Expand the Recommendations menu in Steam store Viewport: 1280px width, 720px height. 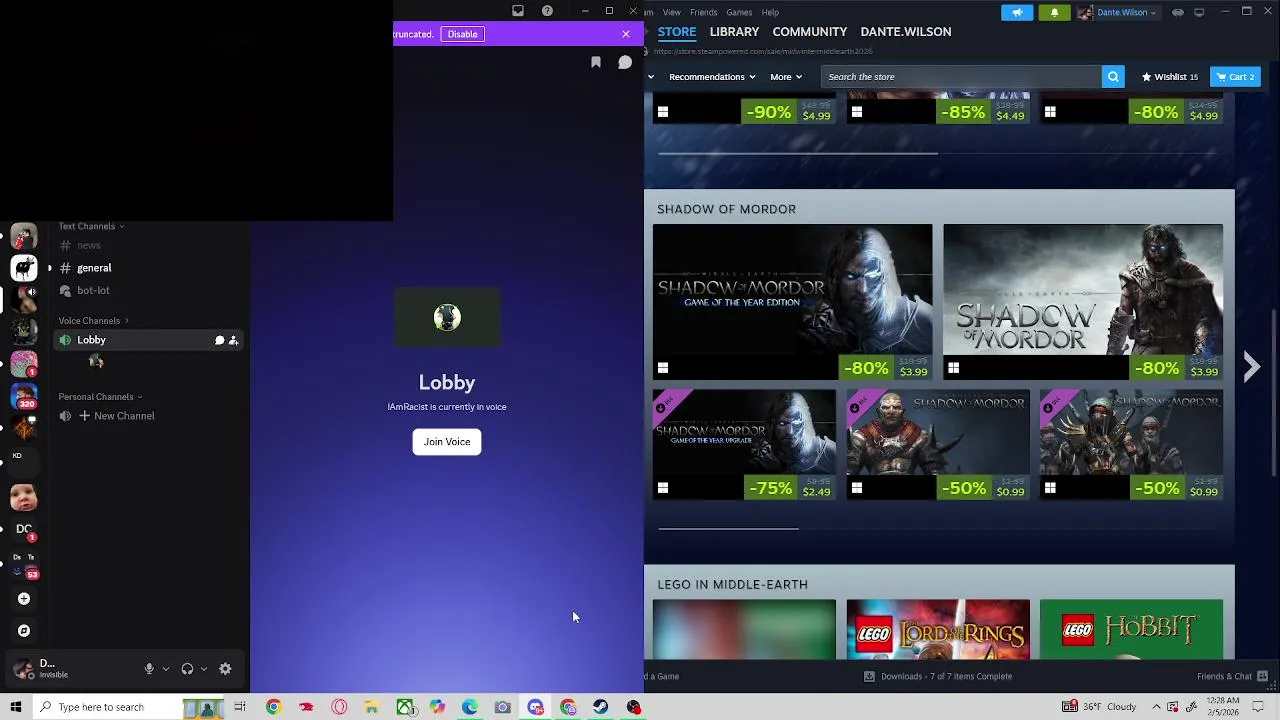pos(711,77)
